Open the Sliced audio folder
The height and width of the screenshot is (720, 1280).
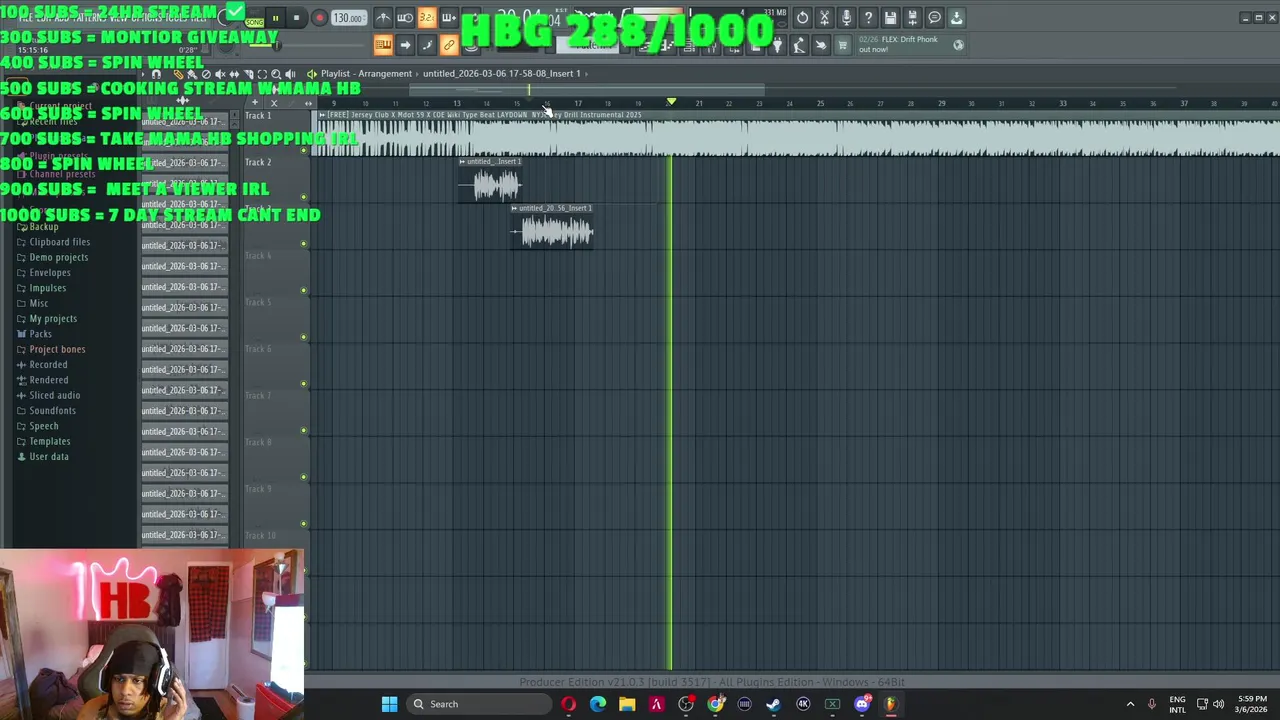coord(54,395)
